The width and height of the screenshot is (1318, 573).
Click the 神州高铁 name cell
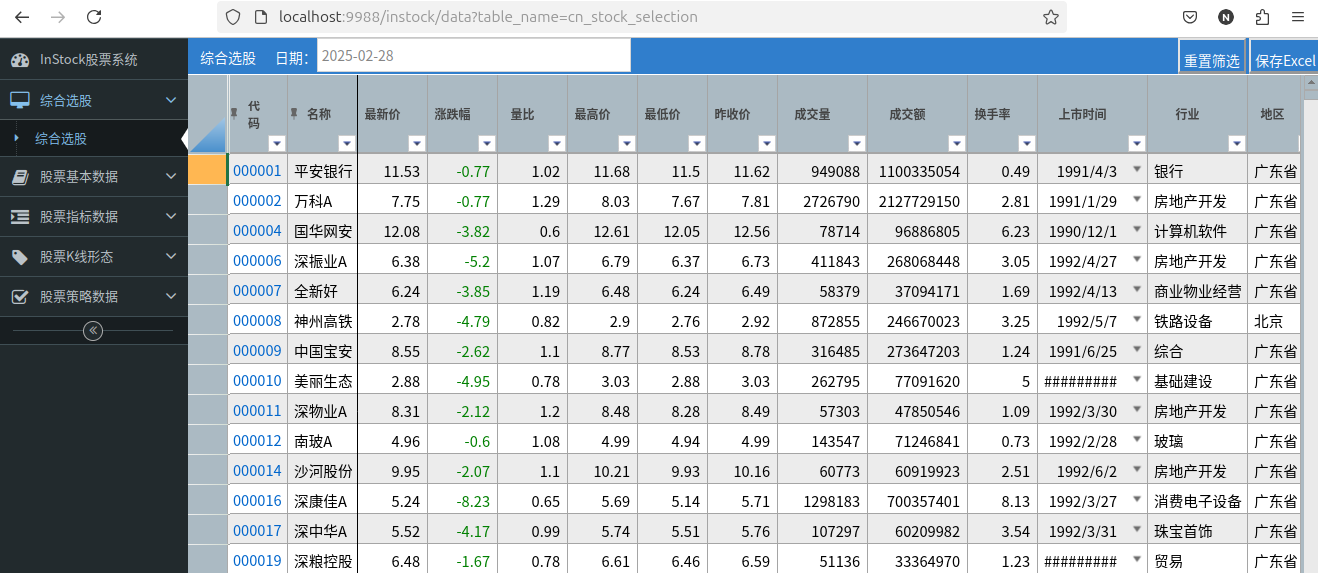323,321
